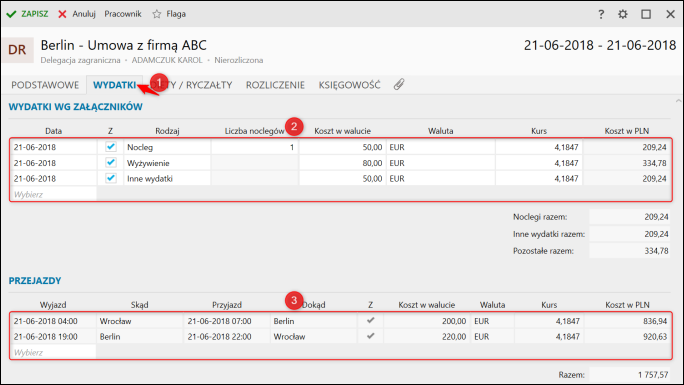
Task: Open the DIETY / RYCZAŁTY tab
Action: click(x=191, y=85)
